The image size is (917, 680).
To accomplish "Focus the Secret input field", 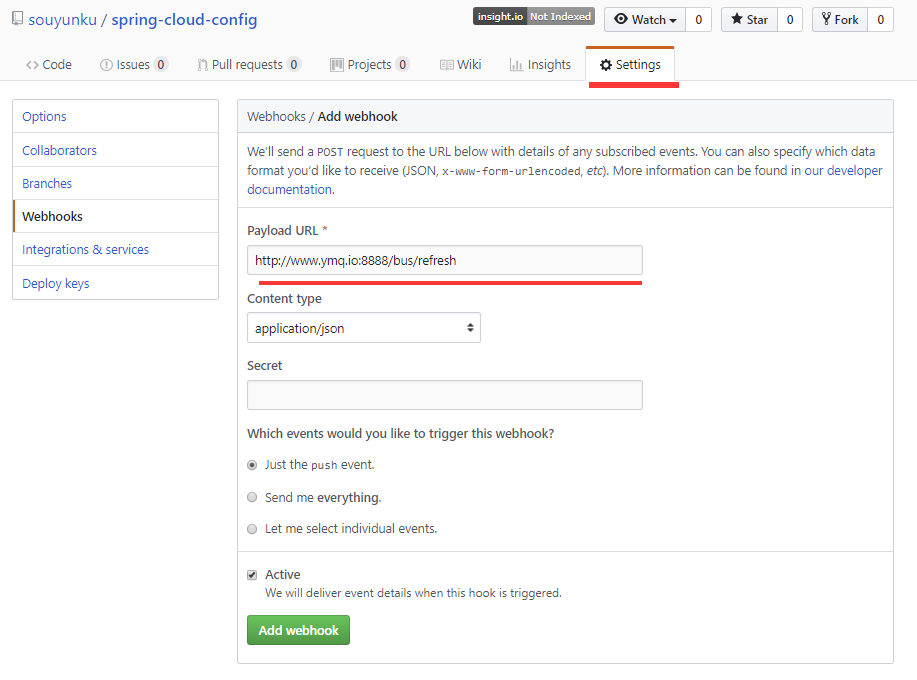I will tap(444, 395).
